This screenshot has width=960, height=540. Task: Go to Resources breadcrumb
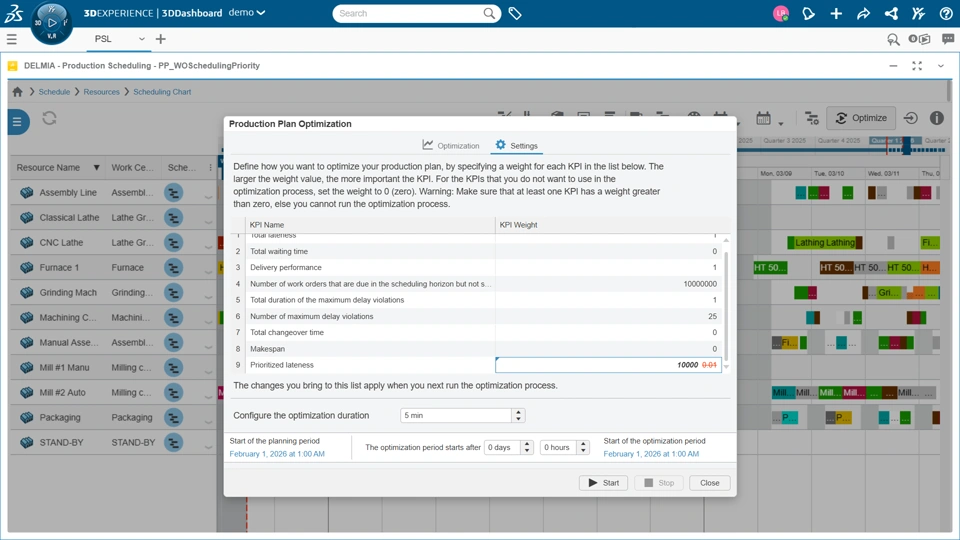[x=102, y=92]
